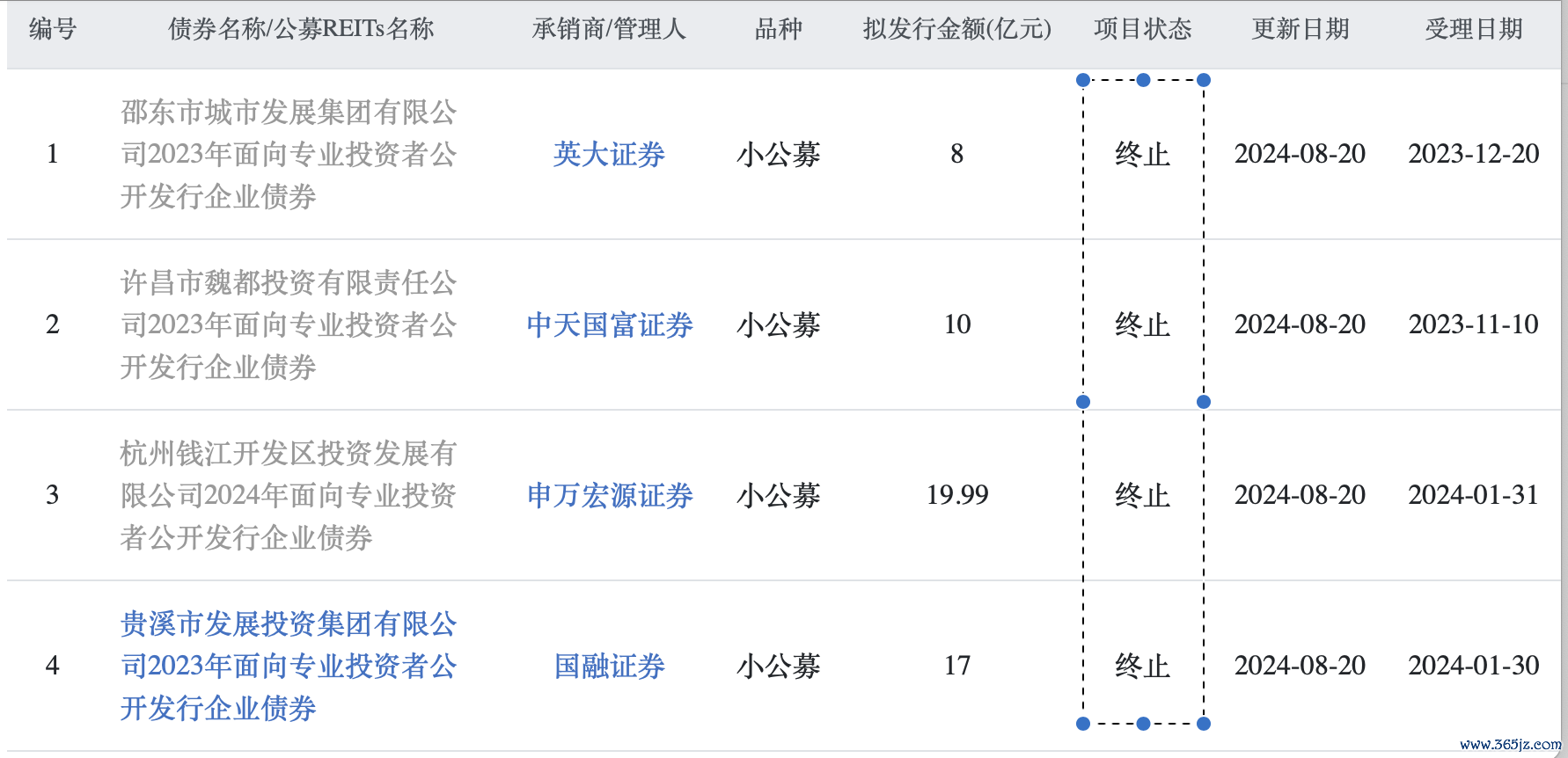
Task: Grab the top-left selection handle
Action: pos(1083,80)
